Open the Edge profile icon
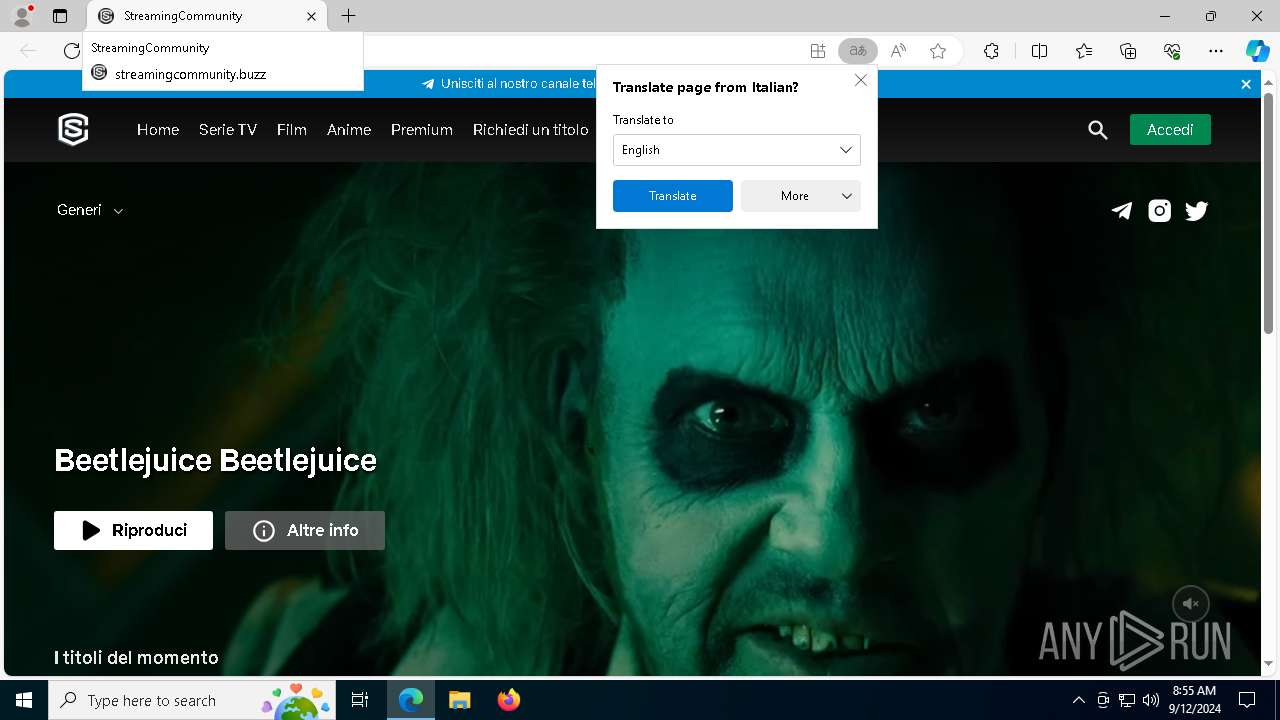The image size is (1280, 720). click(x=22, y=16)
